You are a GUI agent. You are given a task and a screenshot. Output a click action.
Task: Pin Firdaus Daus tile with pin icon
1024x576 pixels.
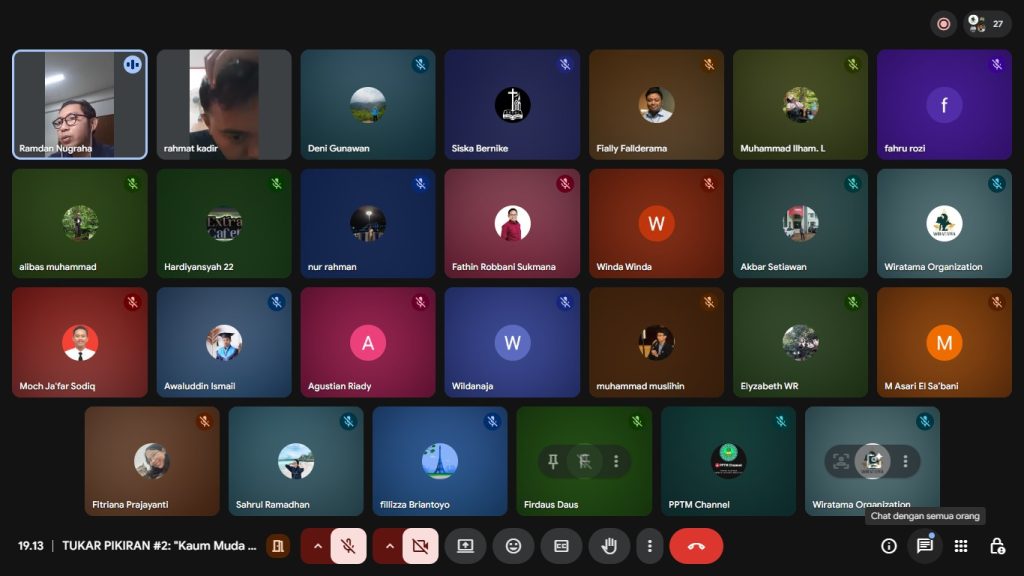tap(552, 461)
